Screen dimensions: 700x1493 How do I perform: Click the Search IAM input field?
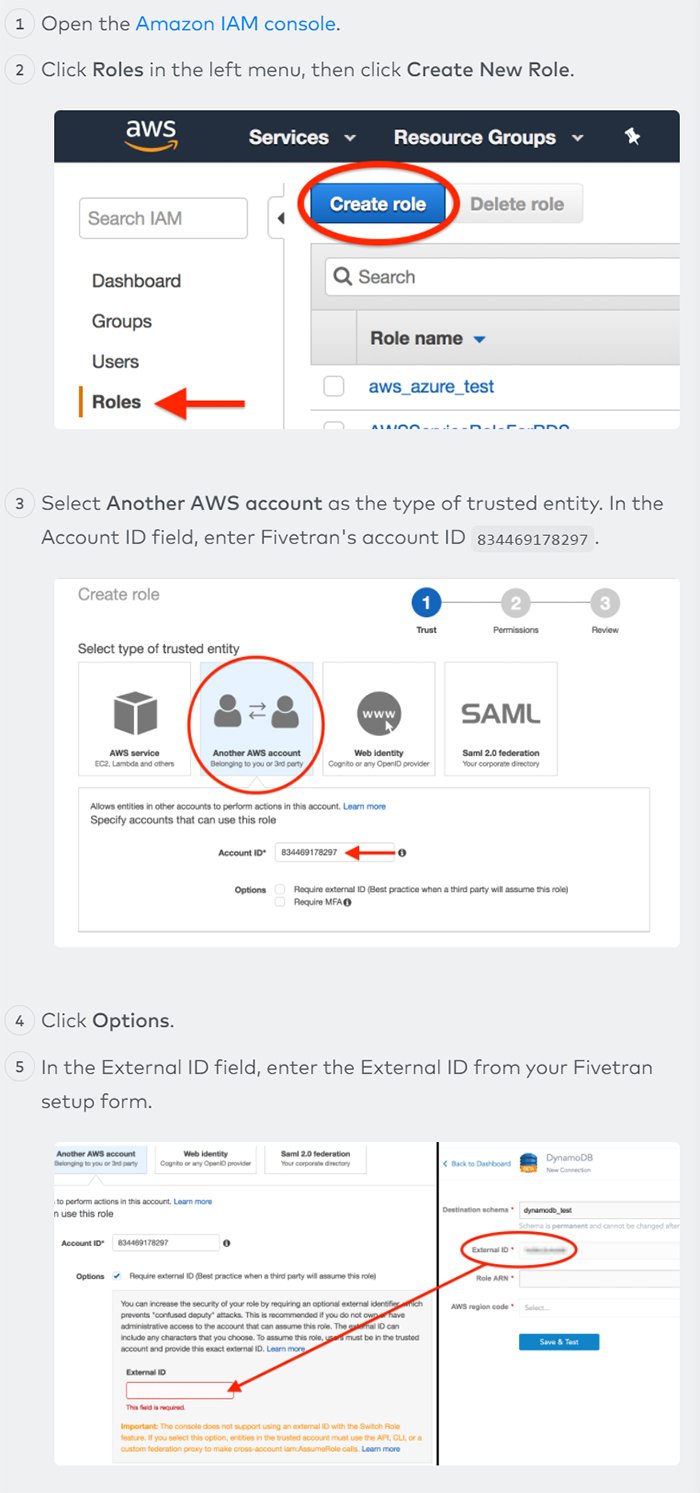163,218
